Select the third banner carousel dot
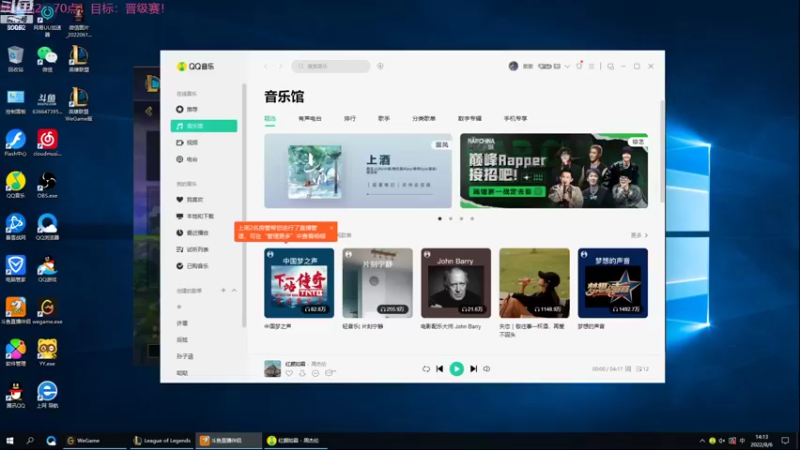The width and height of the screenshot is (800, 450). (x=461, y=218)
